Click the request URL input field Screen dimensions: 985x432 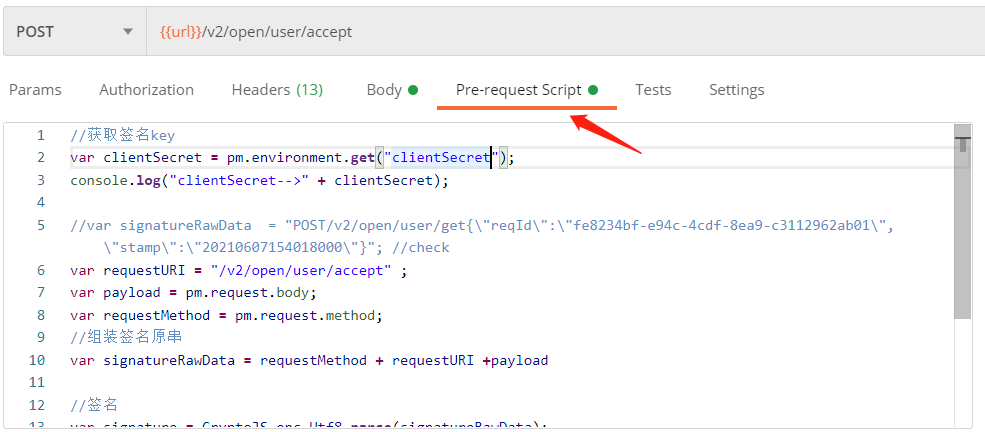(565, 31)
